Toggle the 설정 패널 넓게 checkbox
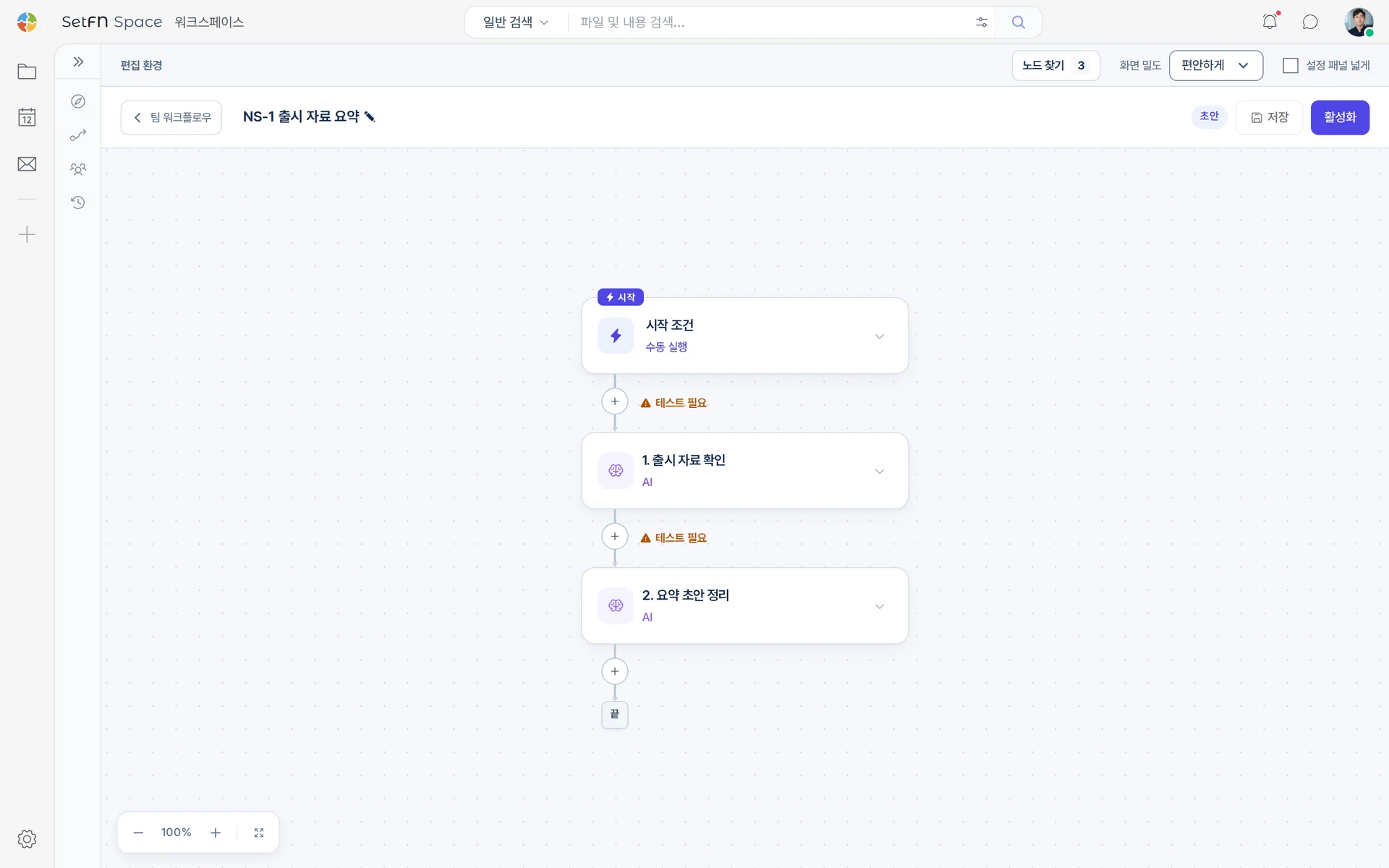 coord(1290,65)
